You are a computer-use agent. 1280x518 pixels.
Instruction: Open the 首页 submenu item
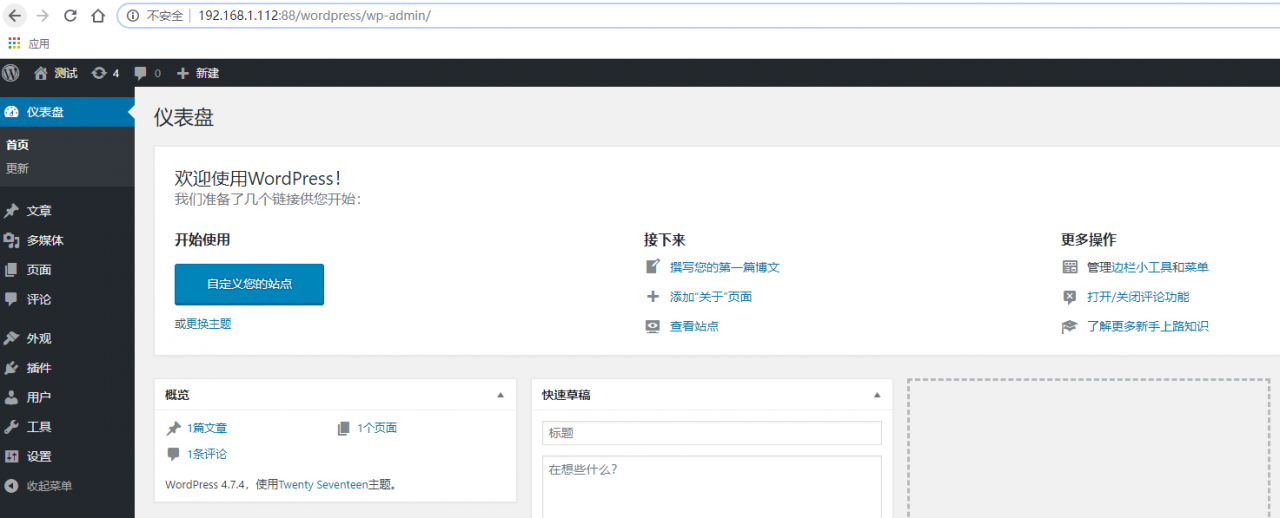pos(17,145)
